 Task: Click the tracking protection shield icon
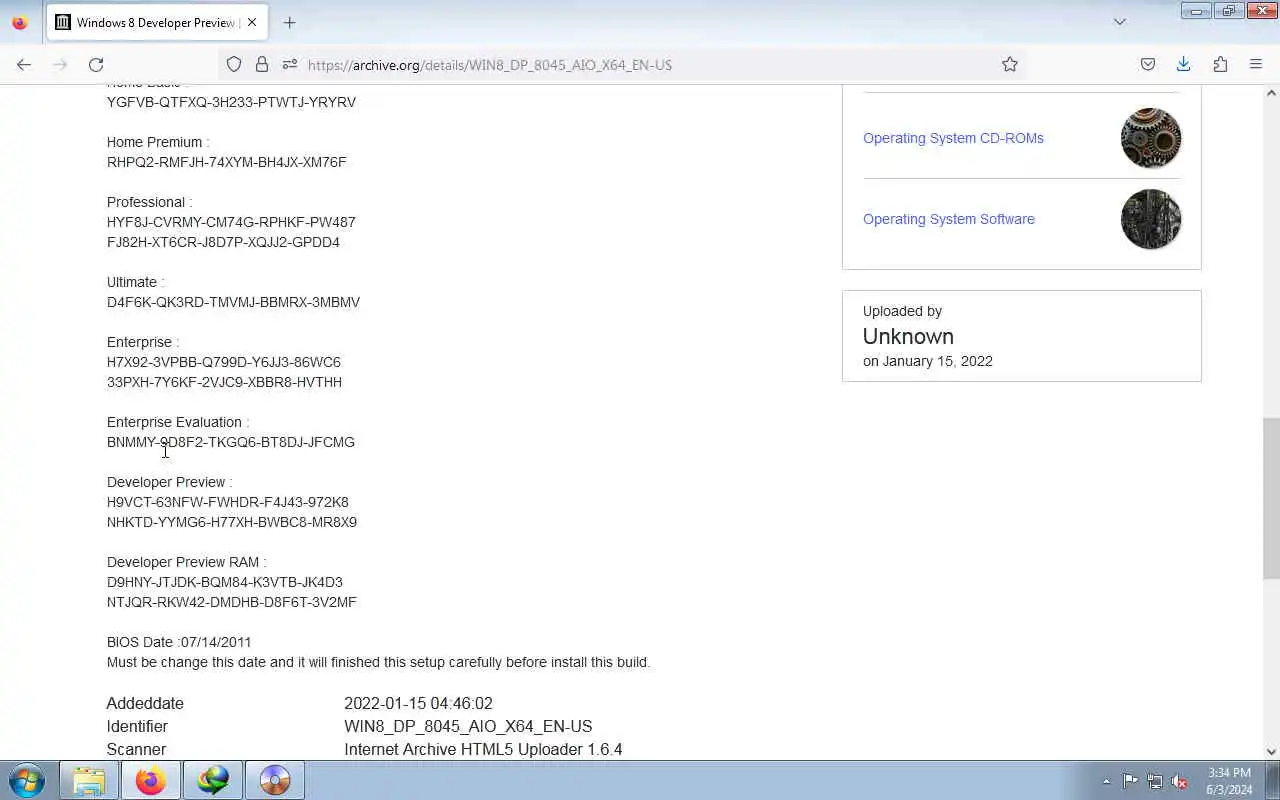point(233,64)
